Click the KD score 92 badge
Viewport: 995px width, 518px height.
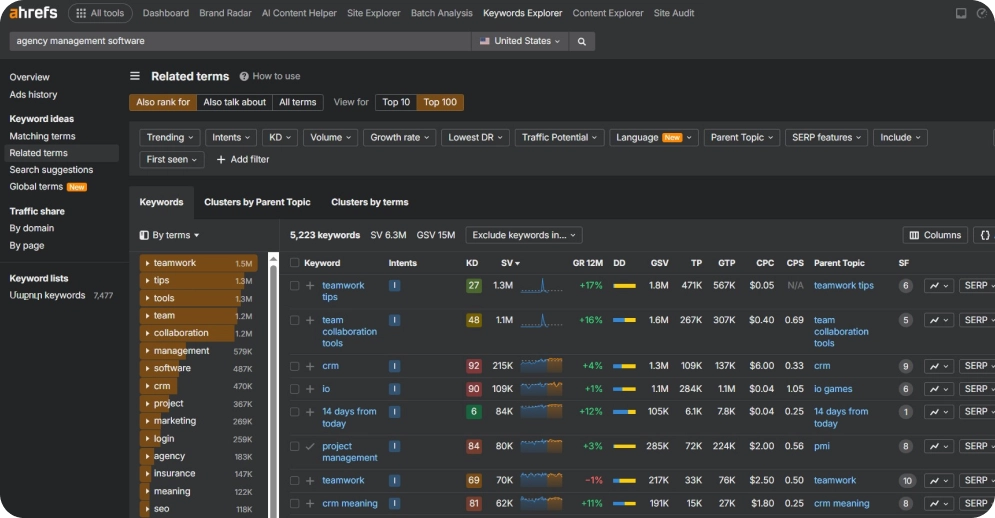click(473, 366)
